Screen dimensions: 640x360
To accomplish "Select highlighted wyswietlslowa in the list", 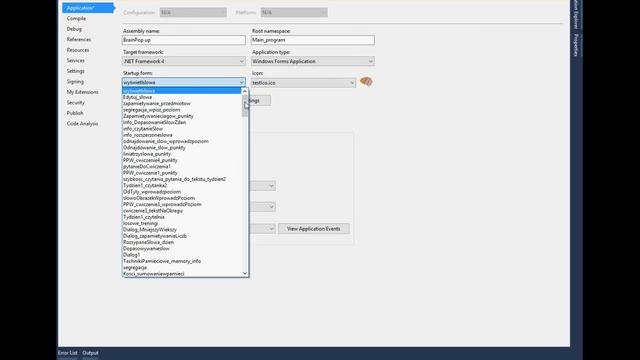I will point(182,91).
